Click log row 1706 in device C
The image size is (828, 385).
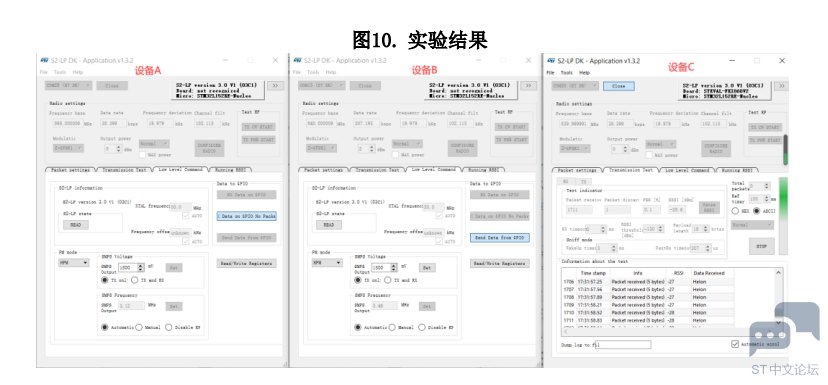[x=648, y=282]
